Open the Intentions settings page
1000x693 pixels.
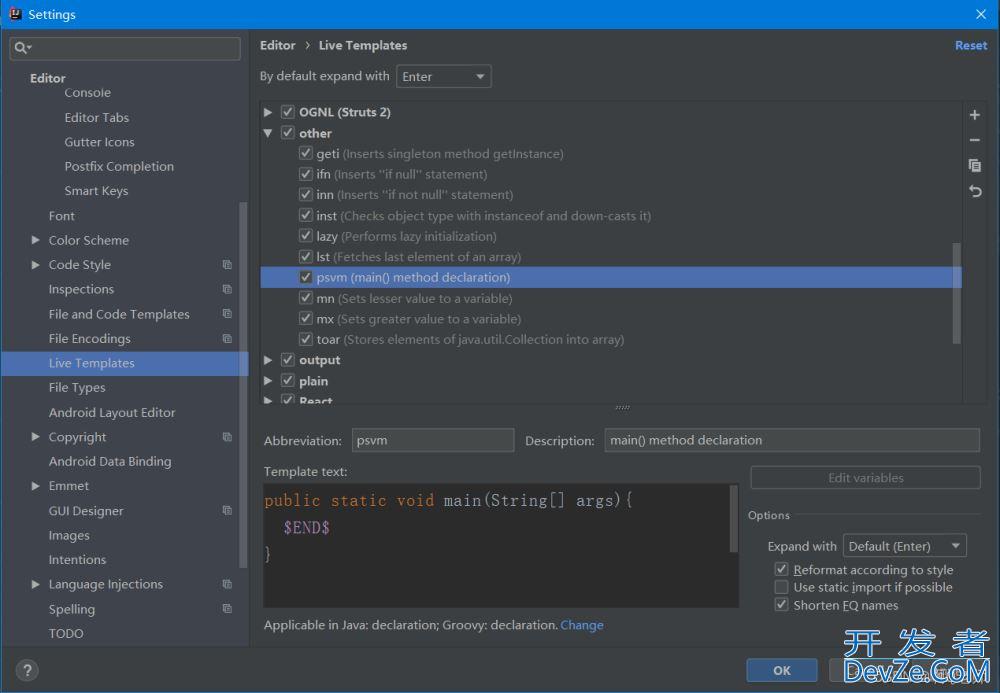coord(77,560)
